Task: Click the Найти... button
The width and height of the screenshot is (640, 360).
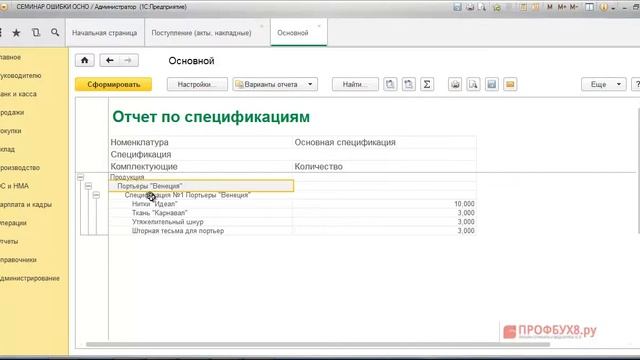Action: pos(355,84)
